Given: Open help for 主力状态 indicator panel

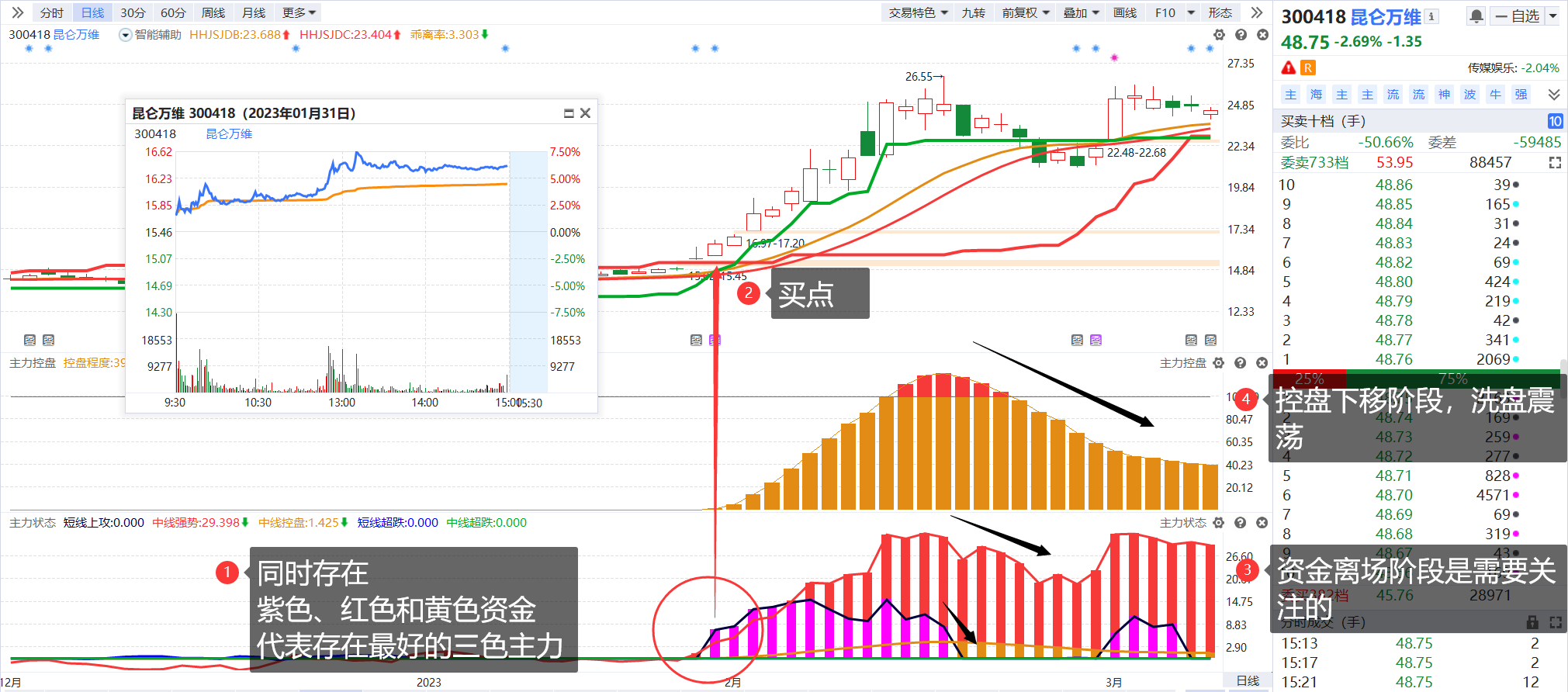Looking at the screenshot, I should pyautogui.click(x=1240, y=523).
